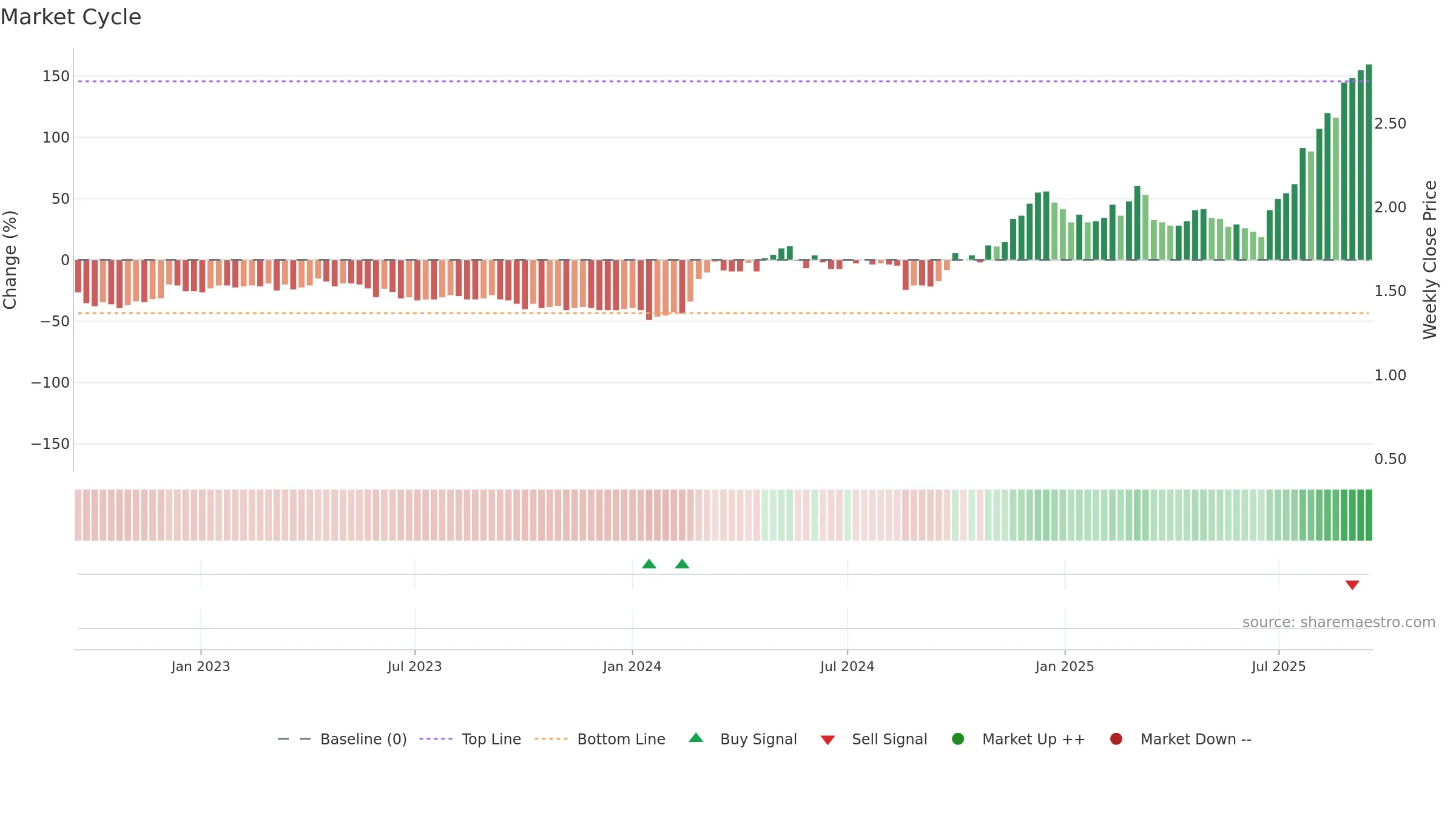Click first buy signal marker at Jan 2024
This screenshot has height=819, width=1456.
[649, 564]
